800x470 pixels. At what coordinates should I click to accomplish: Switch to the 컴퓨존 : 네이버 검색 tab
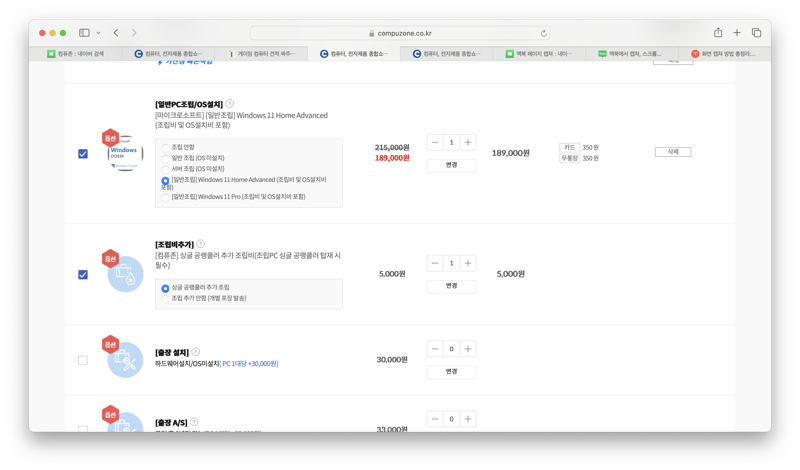[x=76, y=54]
